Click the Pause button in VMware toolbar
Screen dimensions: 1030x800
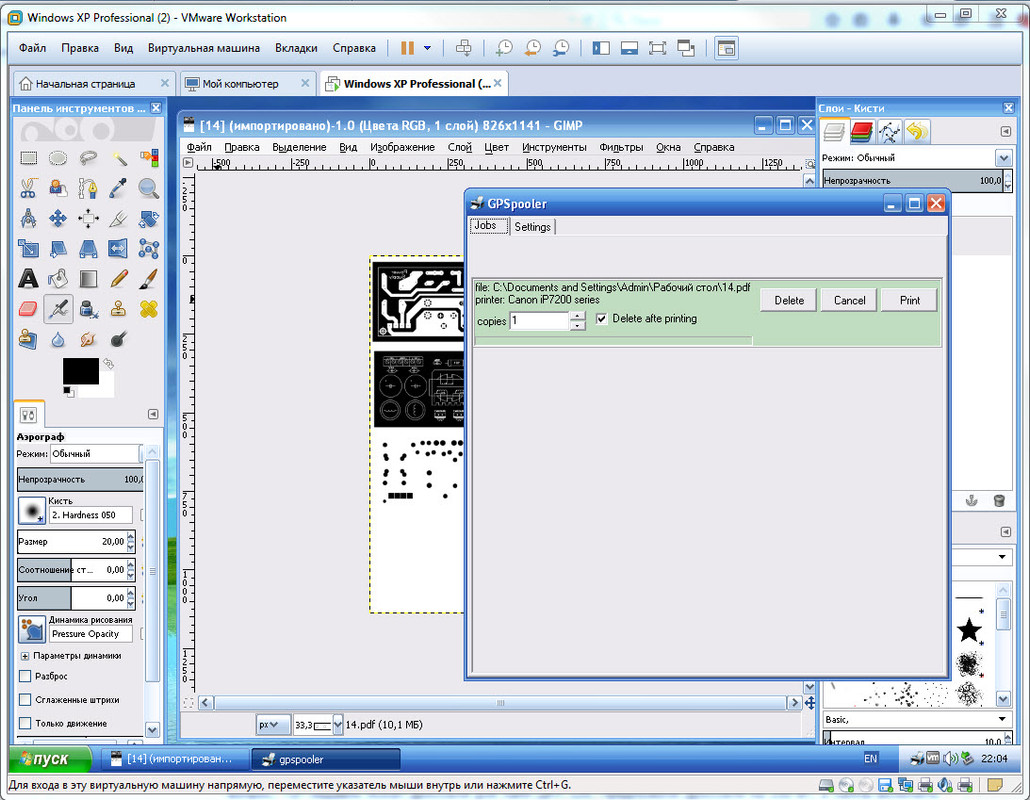(407, 48)
